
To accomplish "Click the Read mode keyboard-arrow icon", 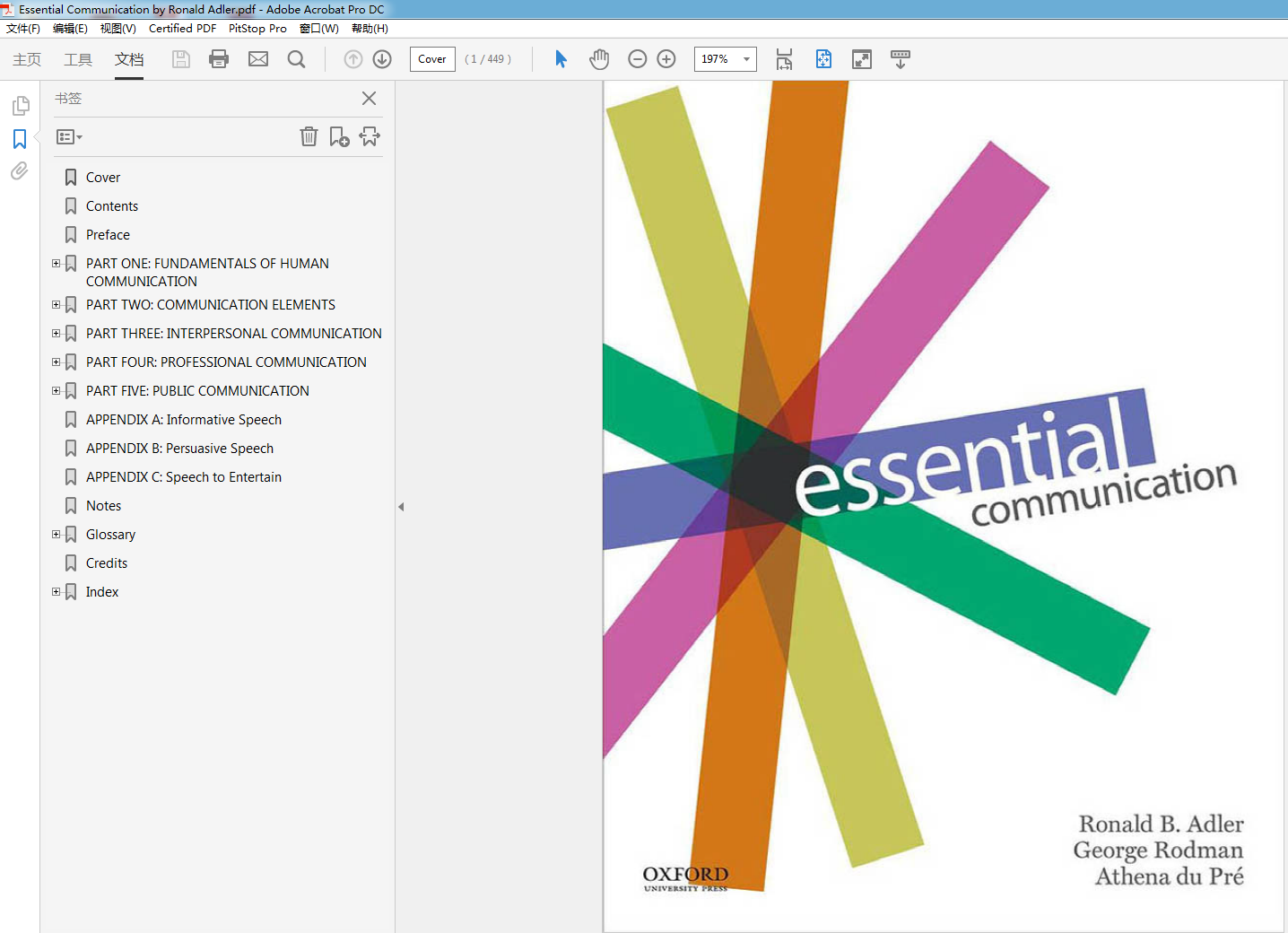I will [901, 59].
